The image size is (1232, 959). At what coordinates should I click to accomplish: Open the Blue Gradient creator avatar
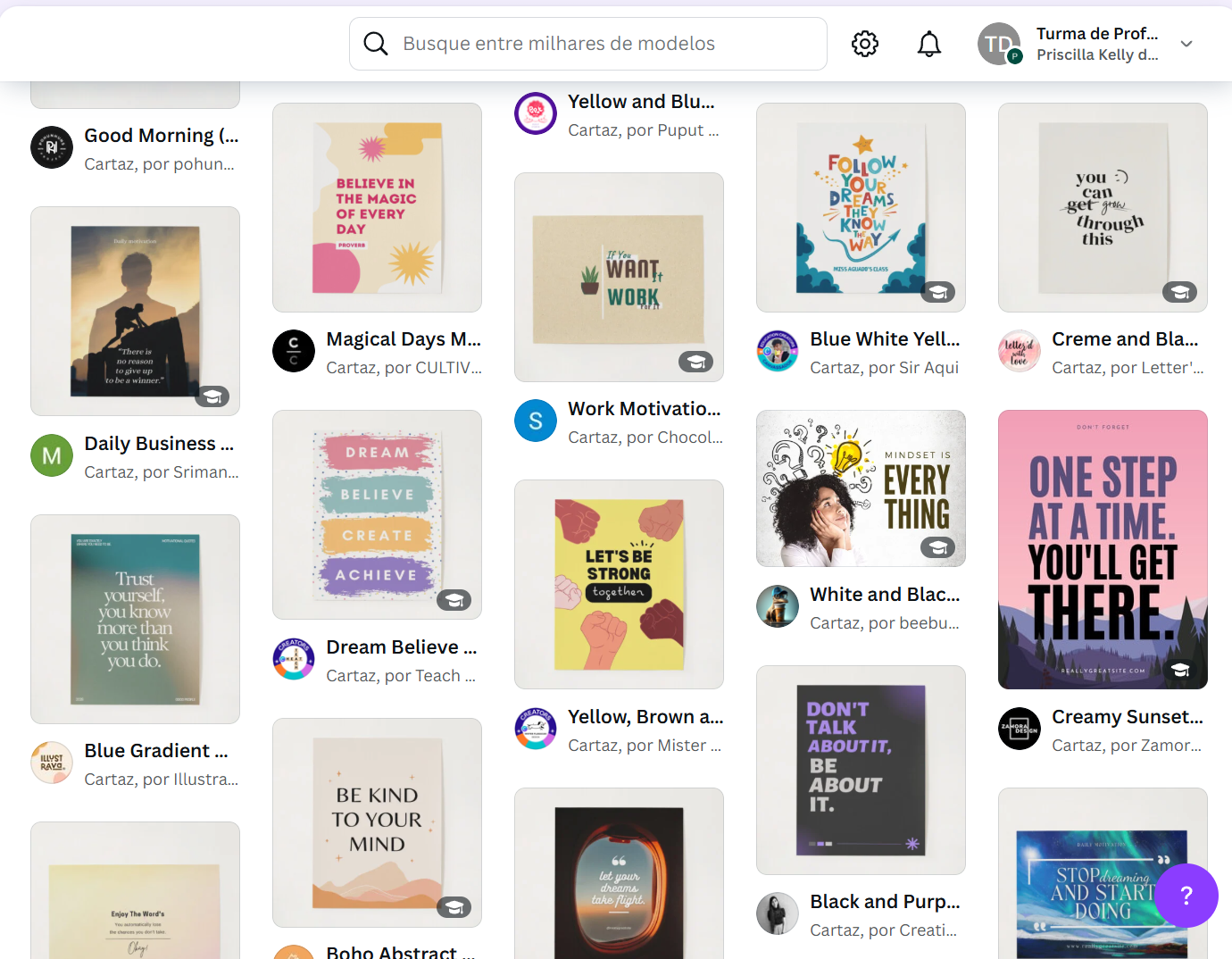click(52, 763)
